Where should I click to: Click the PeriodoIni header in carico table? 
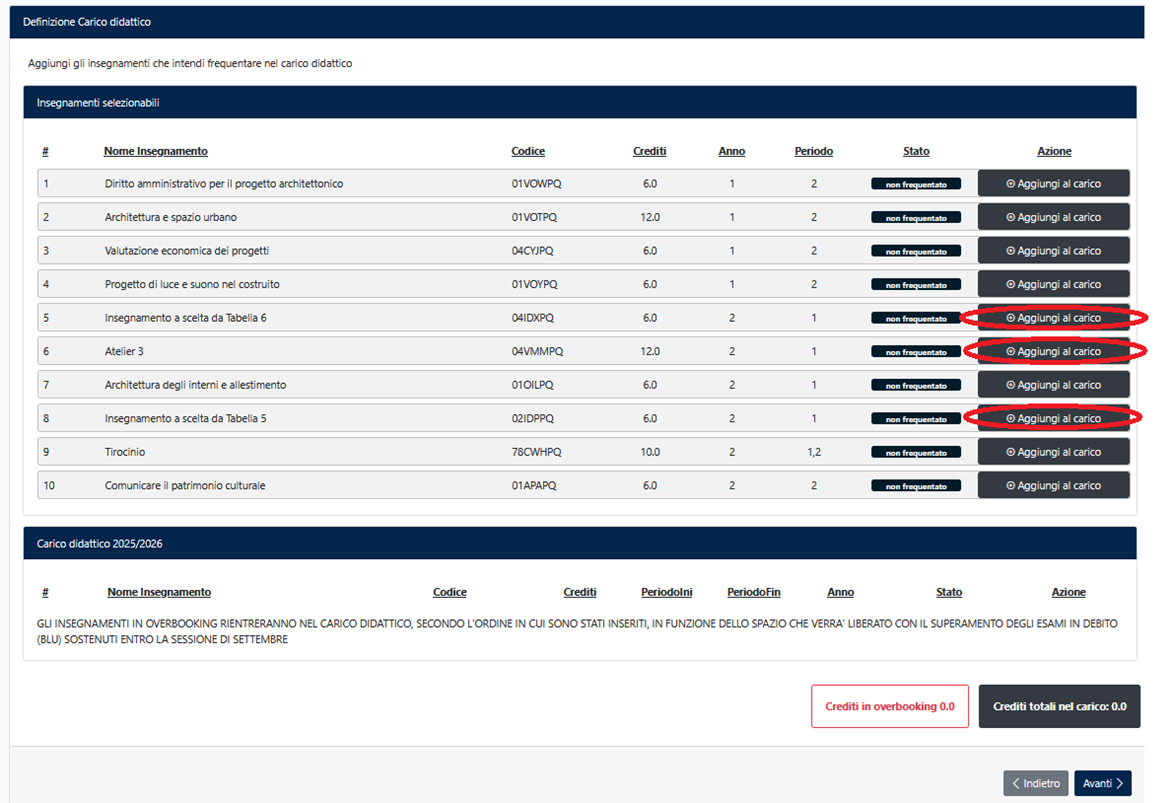[666, 592]
